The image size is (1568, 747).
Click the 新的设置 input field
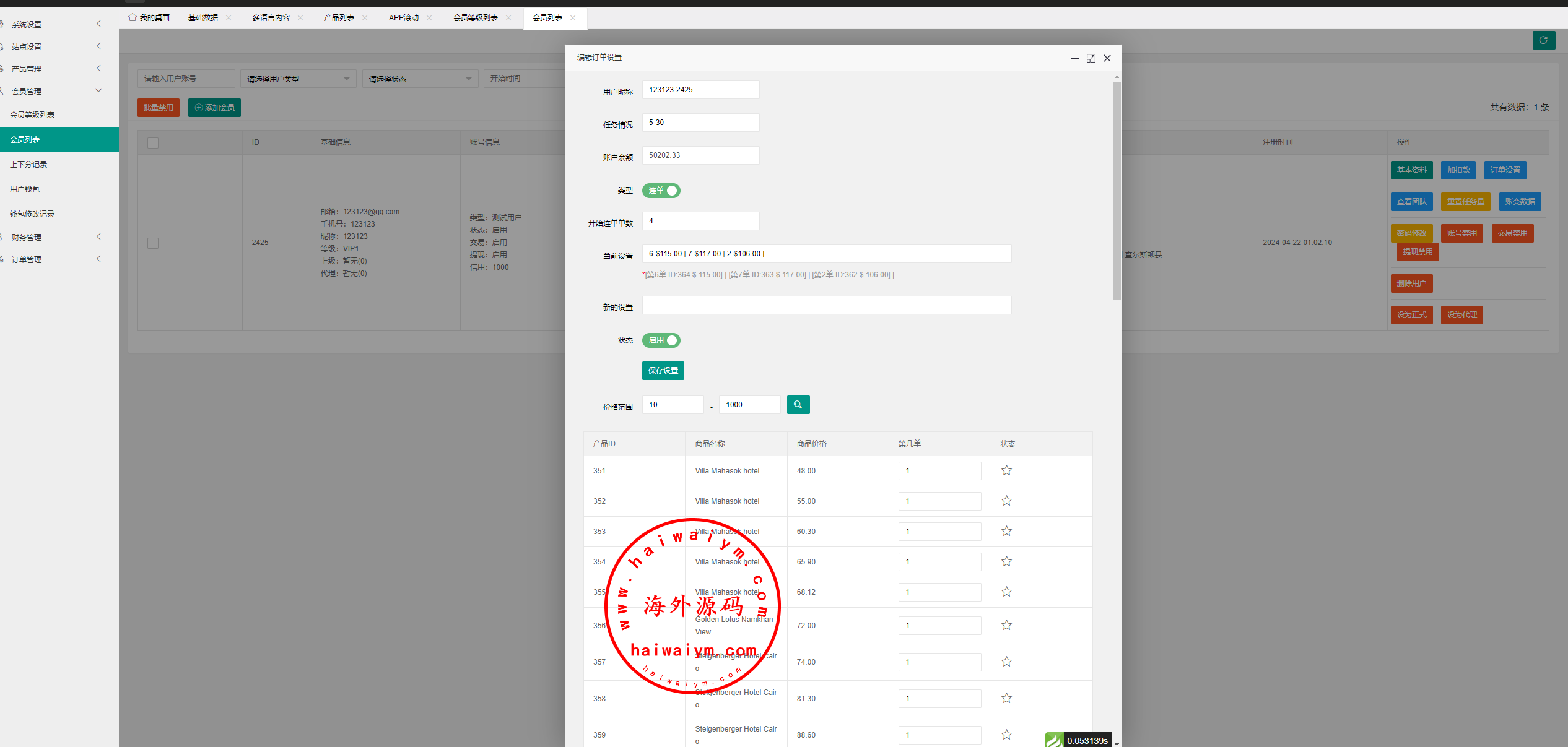pos(826,305)
